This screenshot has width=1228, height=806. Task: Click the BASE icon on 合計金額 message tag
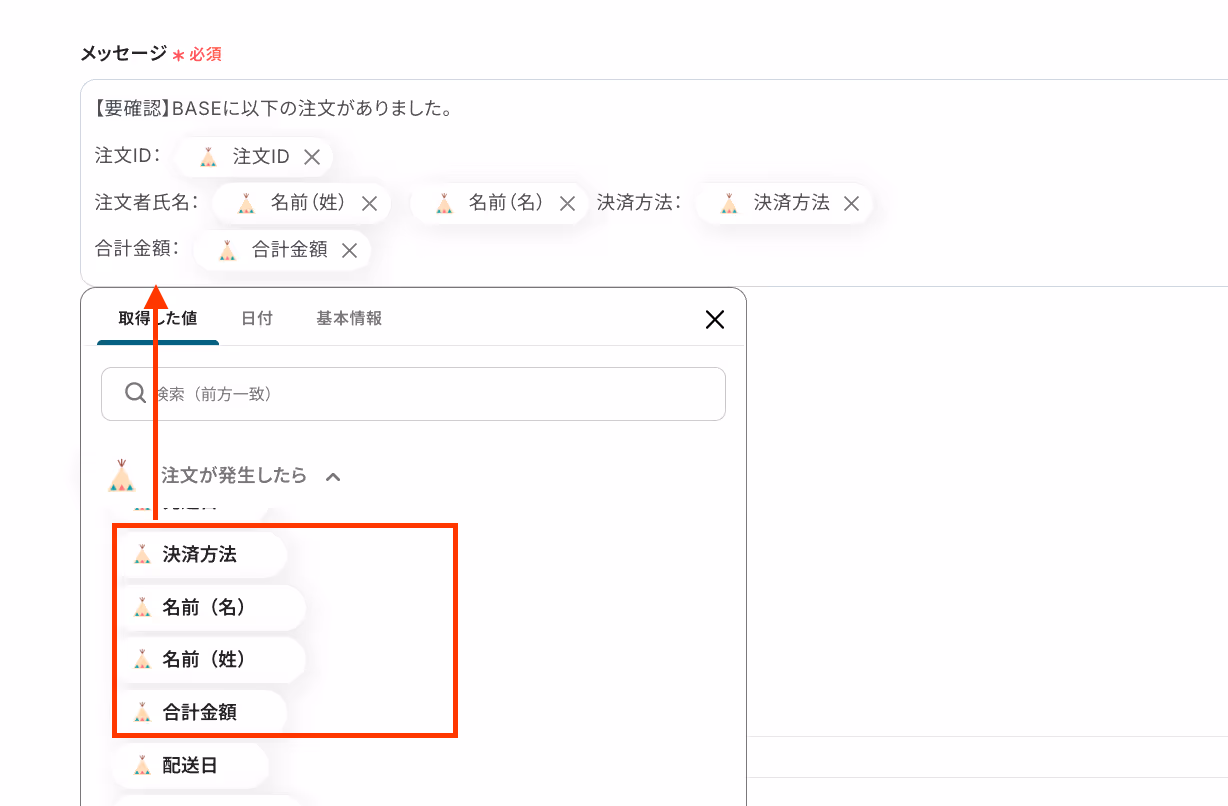227,250
